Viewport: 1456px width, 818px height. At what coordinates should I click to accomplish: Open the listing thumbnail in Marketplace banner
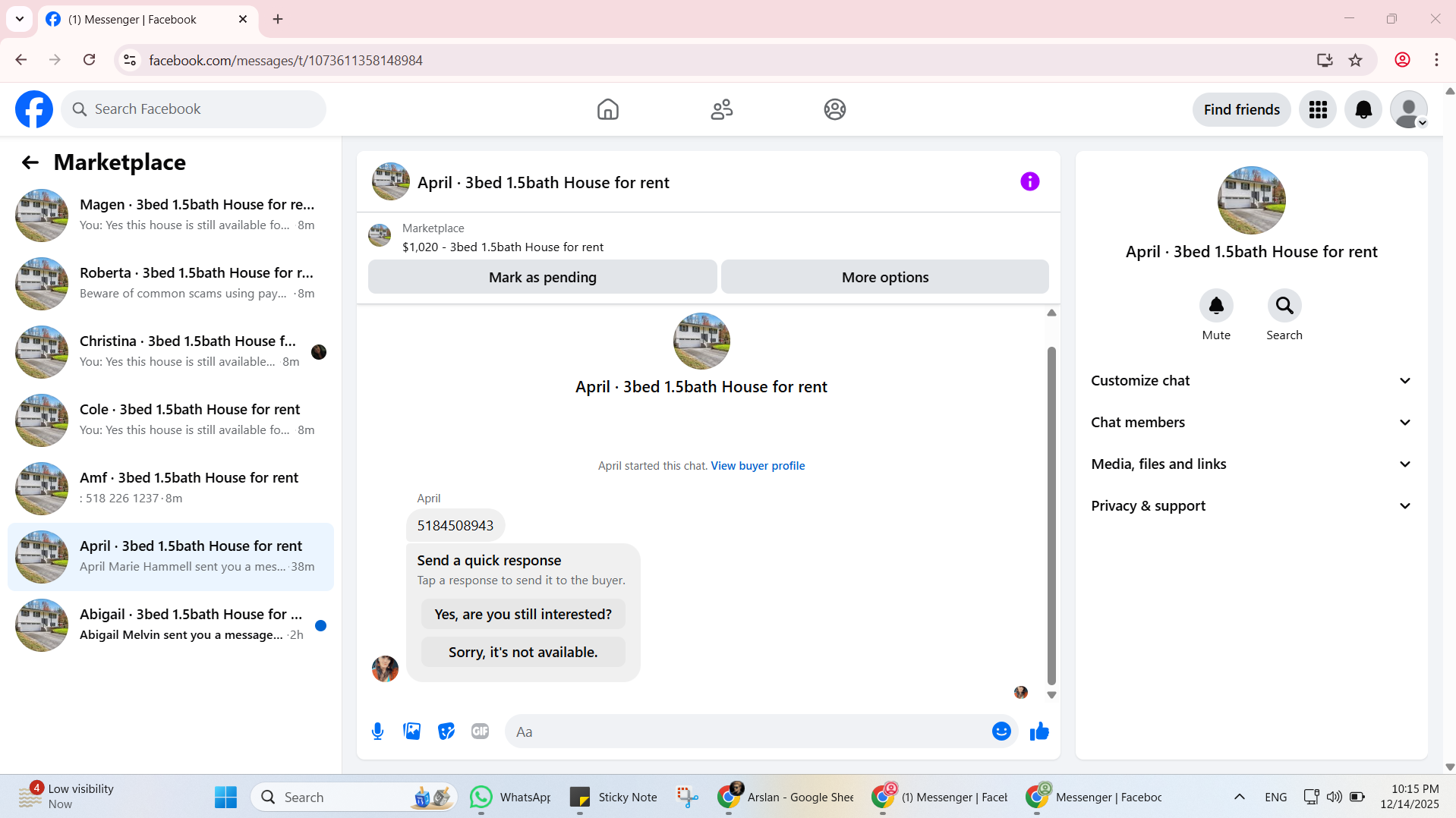click(x=380, y=235)
